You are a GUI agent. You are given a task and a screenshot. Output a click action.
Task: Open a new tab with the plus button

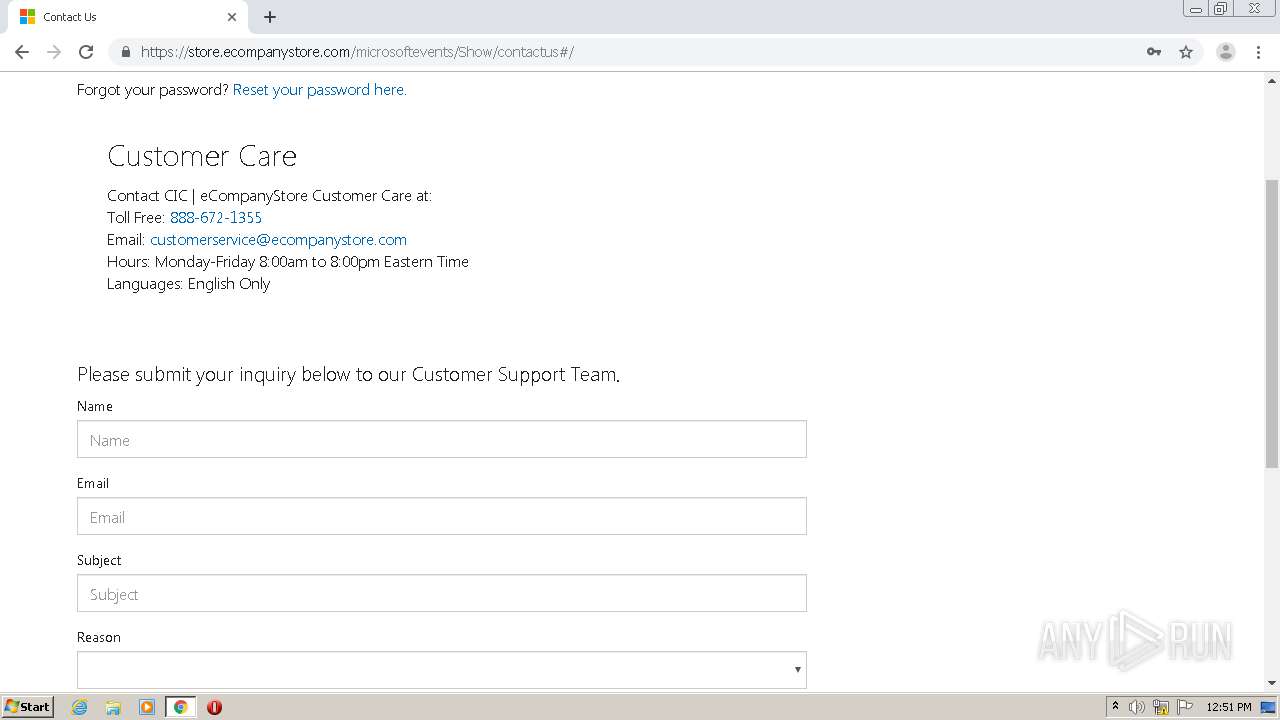[270, 17]
